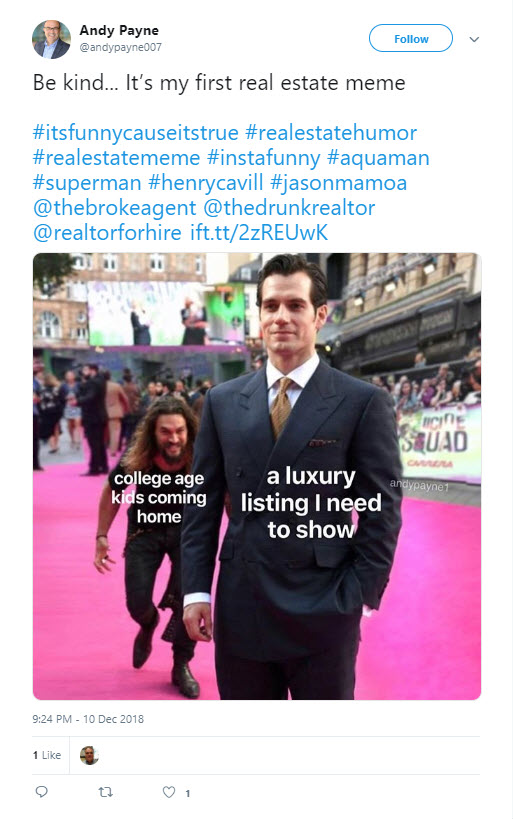Open the #instafunny hashtag
This screenshot has width=513, height=819.
pos(264,158)
